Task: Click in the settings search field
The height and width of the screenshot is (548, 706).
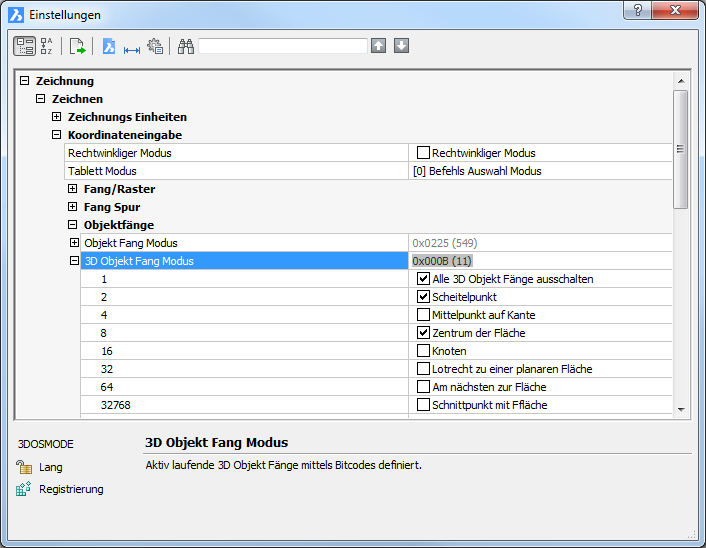Action: click(283, 46)
